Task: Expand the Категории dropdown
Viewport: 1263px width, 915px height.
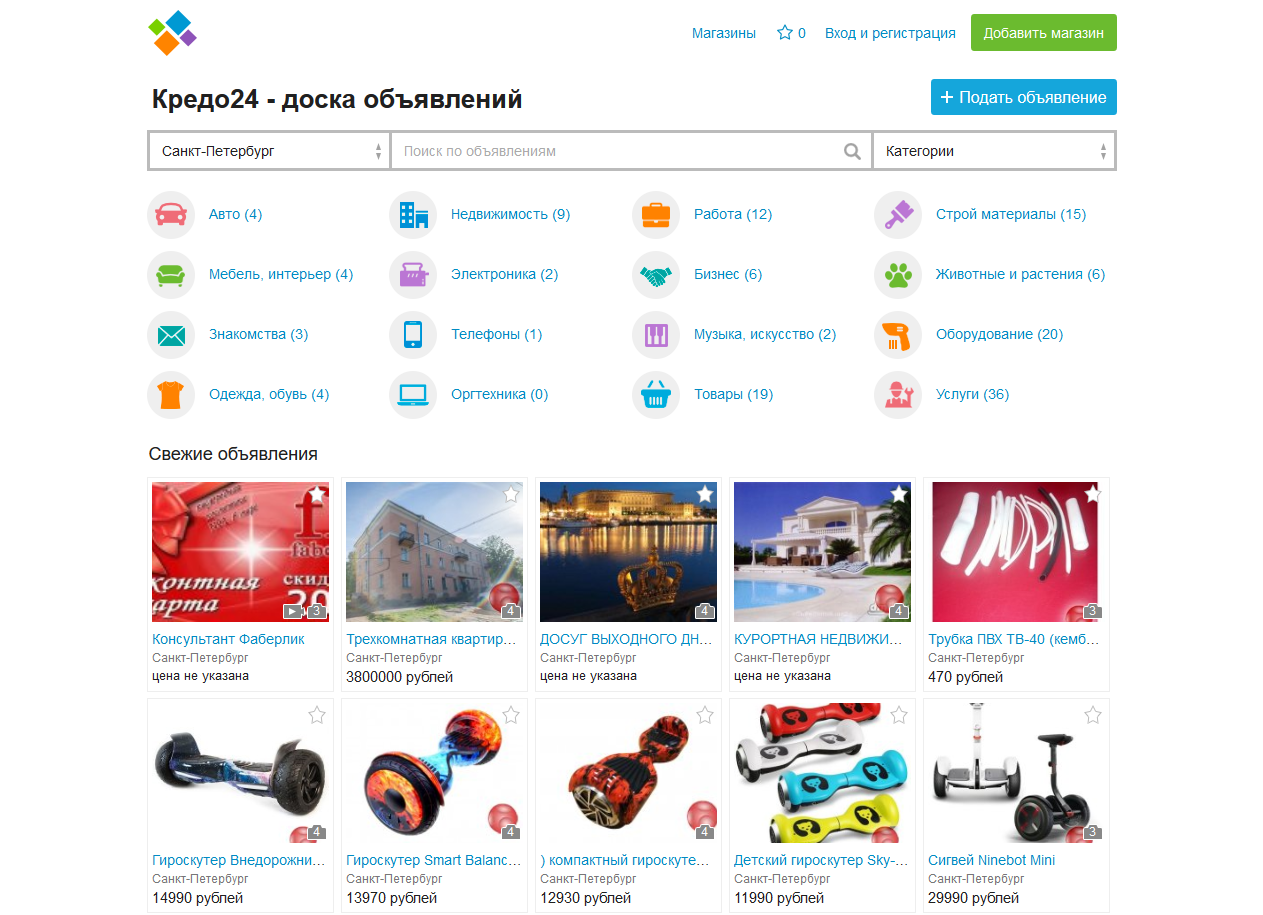Action: pos(994,152)
